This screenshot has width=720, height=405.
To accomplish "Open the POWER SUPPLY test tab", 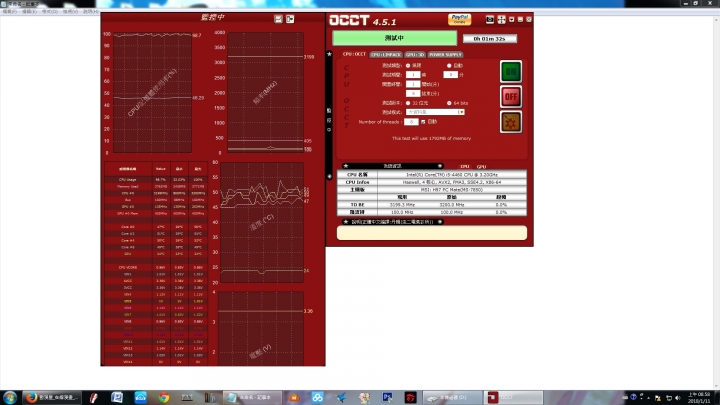I will 445,55.
